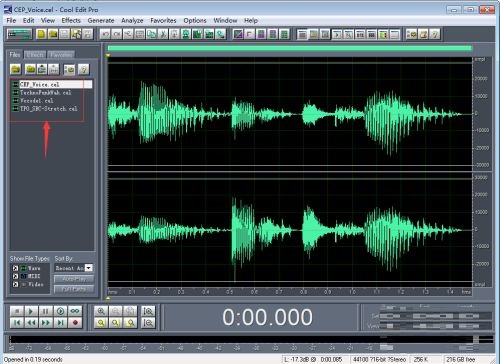Click the horizontal Zoom In magnifier icon
Image resolution: width=500 pixels, height=364 pixels.
(x=101, y=311)
